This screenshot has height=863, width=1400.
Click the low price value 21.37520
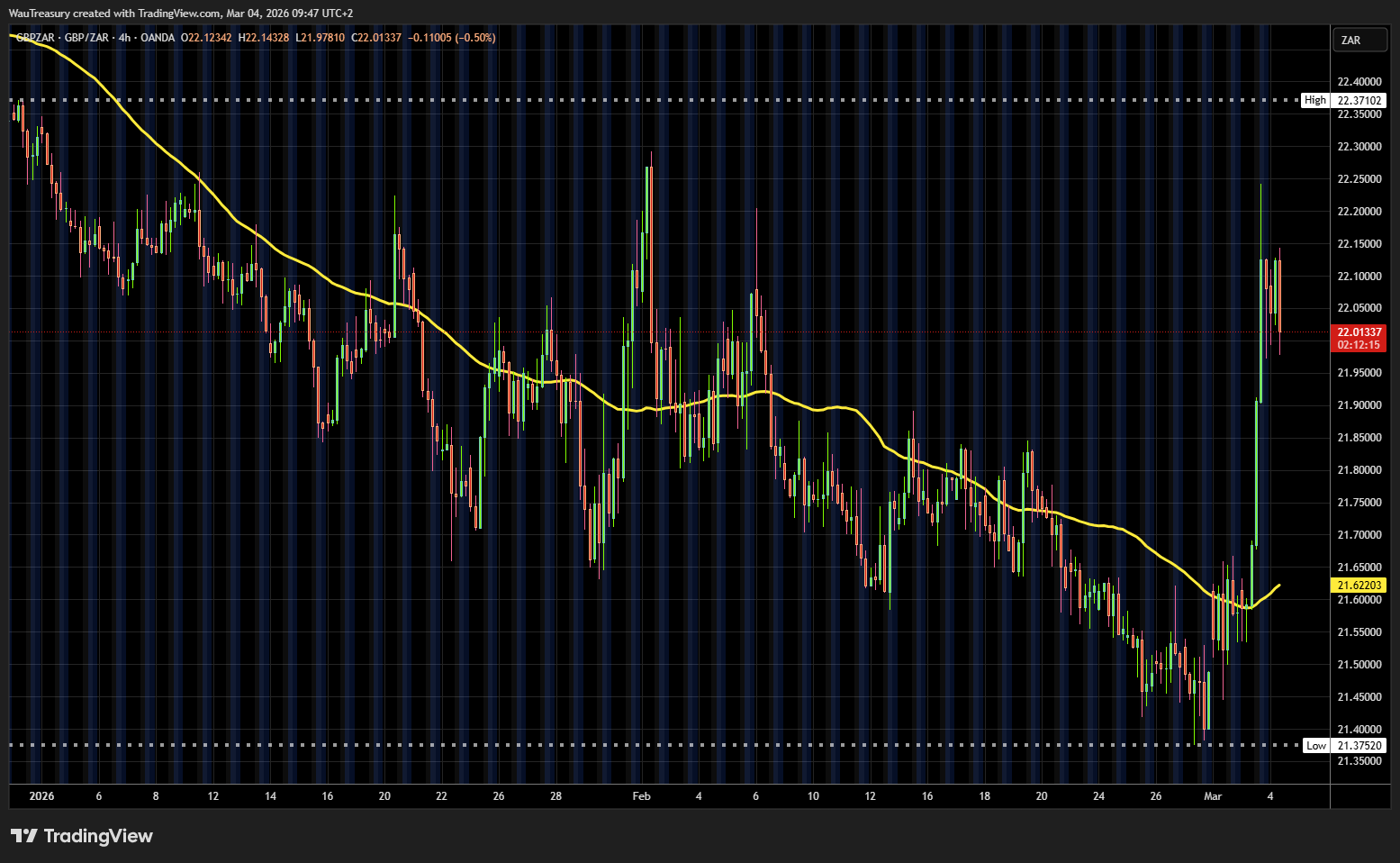1359,746
